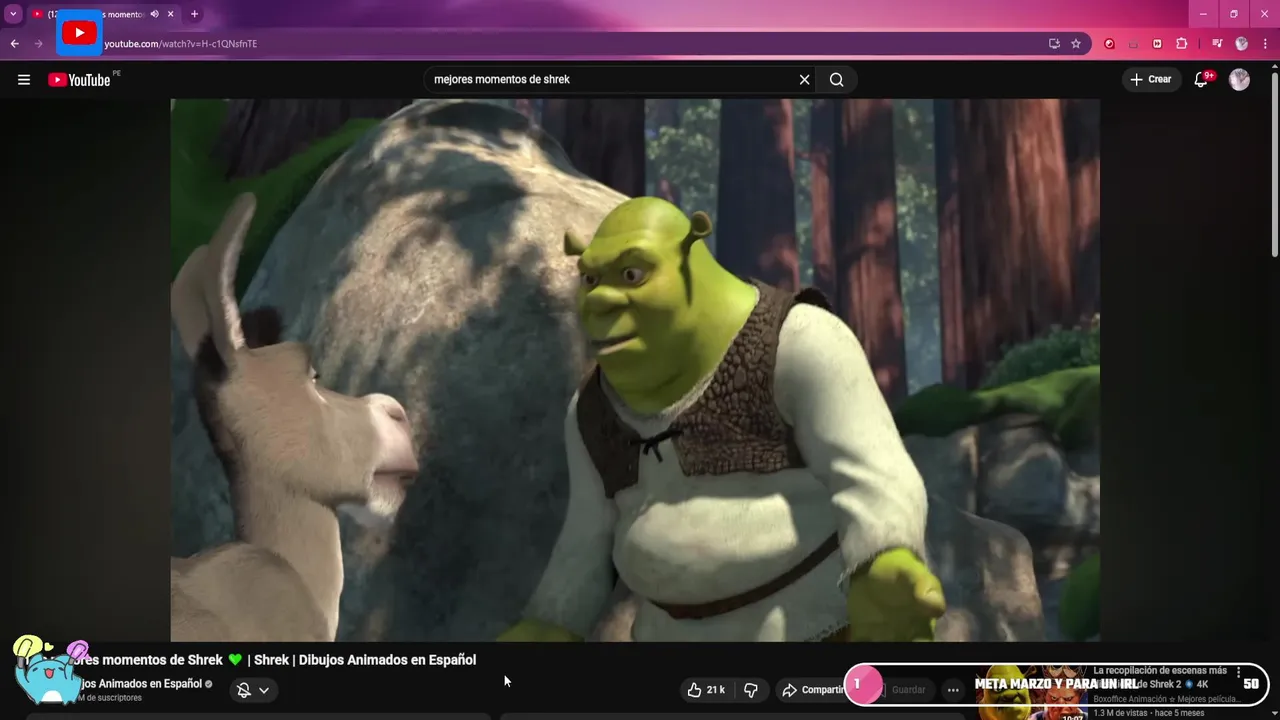Viewport: 1280px width, 720px height.
Task: Open the YouTube guide hamburger menu
Action: point(24,80)
